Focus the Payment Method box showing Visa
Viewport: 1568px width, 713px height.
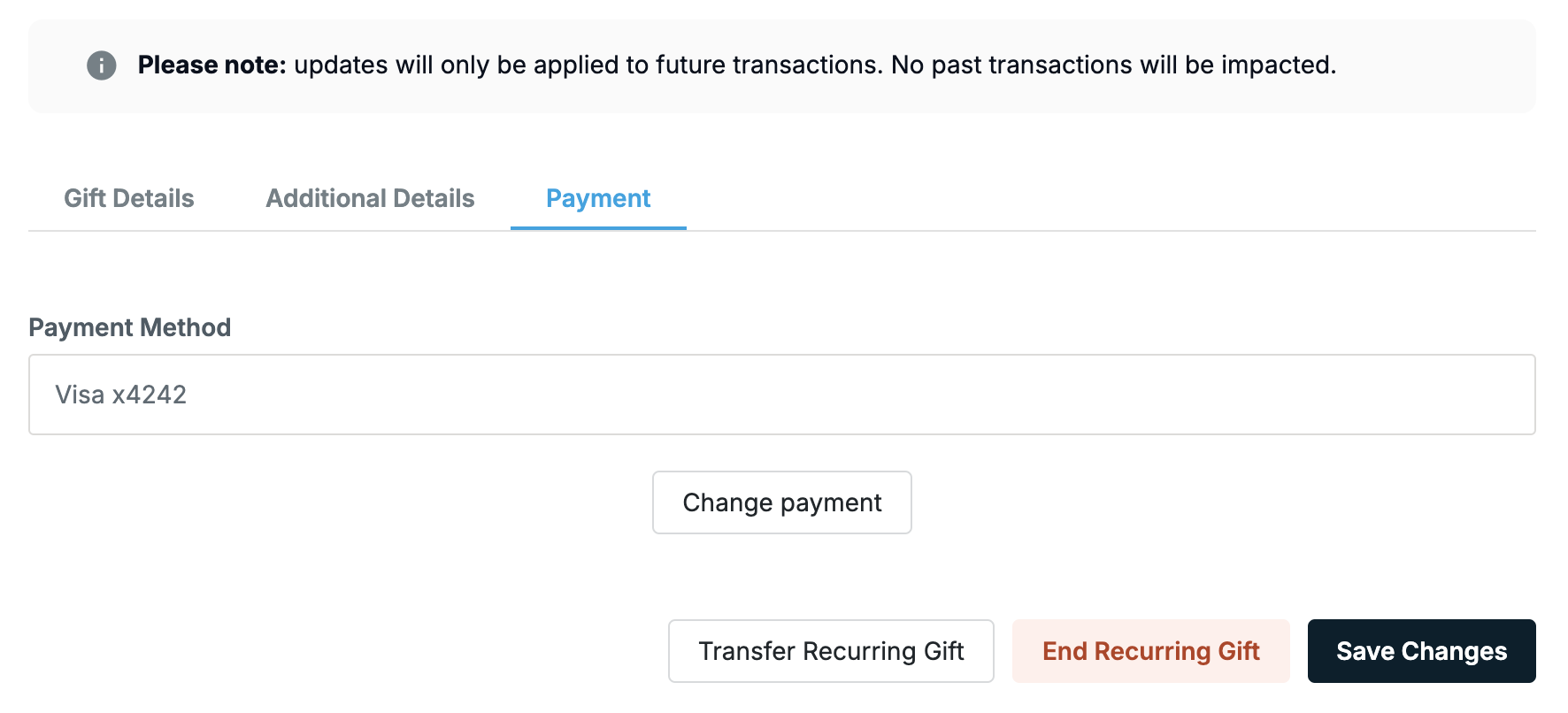[x=782, y=395]
